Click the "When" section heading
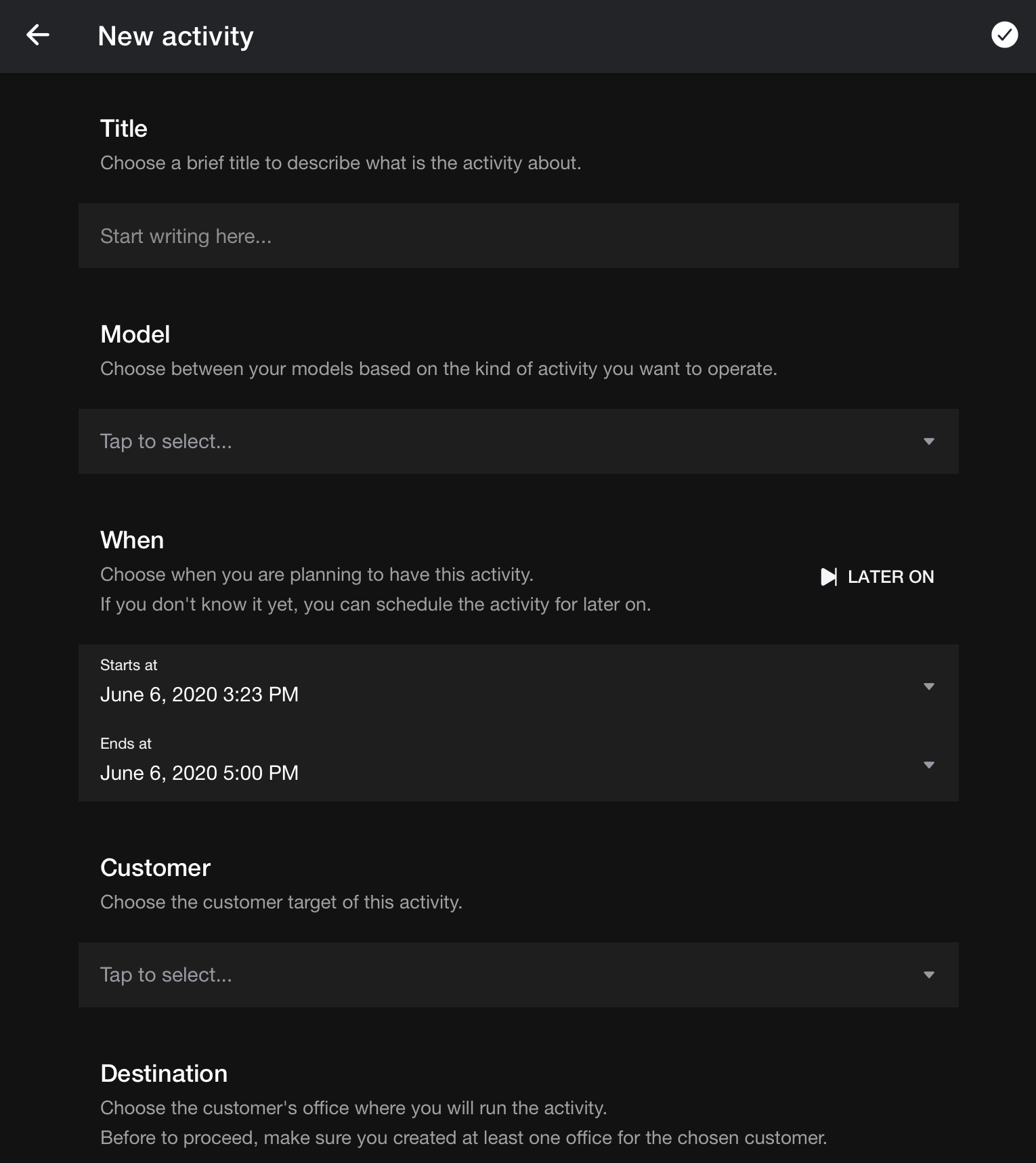The height and width of the screenshot is (1163, 1036). [x=132, y=540]
